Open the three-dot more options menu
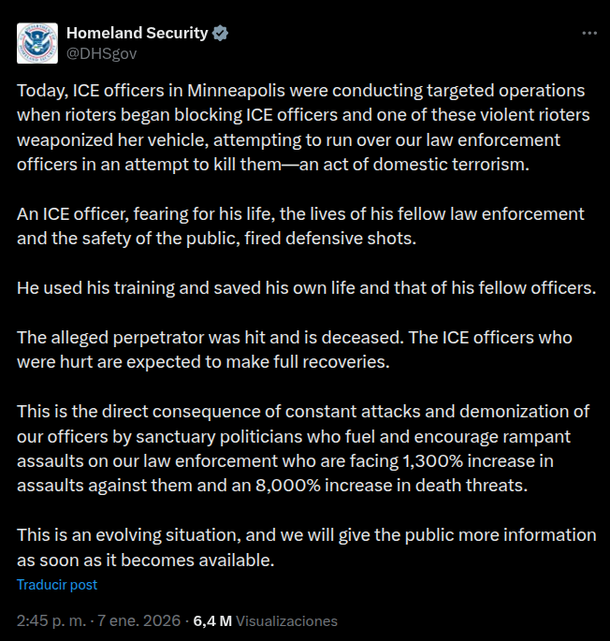Screen dimensions: 610x641 (590, 33)
